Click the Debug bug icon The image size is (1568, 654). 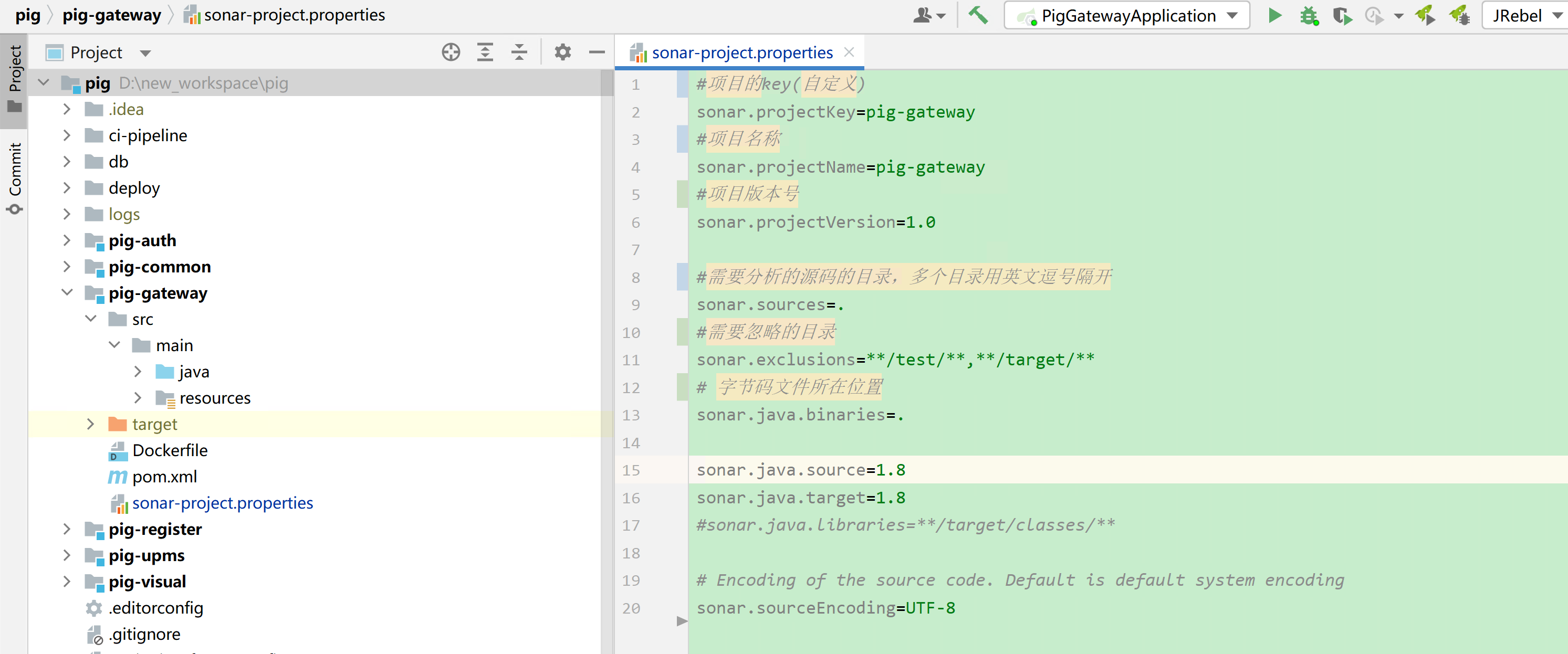[1308, 16]
